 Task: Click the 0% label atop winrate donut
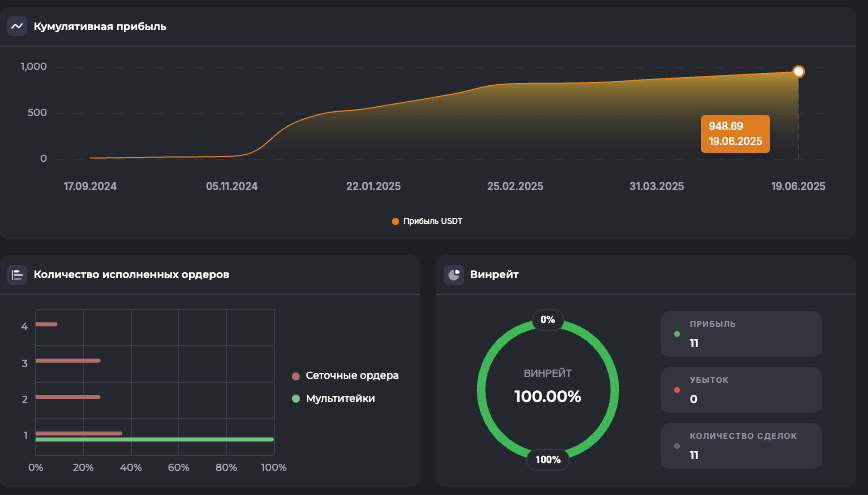[x=547, y=320]
